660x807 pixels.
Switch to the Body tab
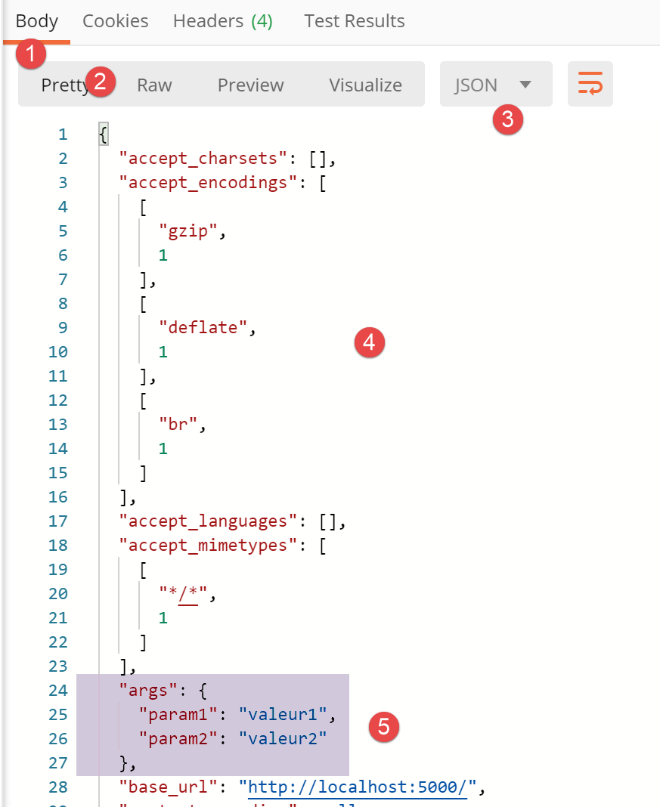coord(36,21)
